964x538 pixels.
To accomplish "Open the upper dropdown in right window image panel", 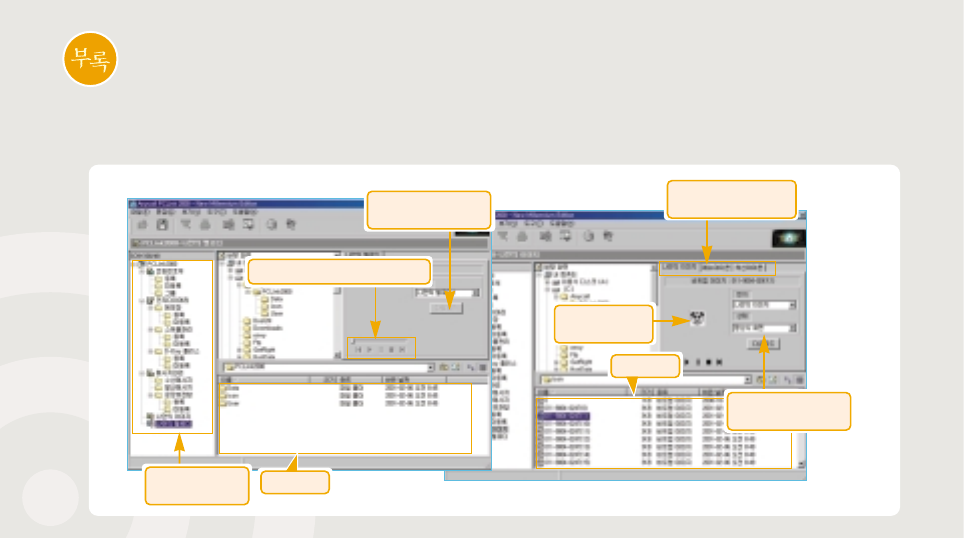I will pyautogui.click(x=792, y=305).
